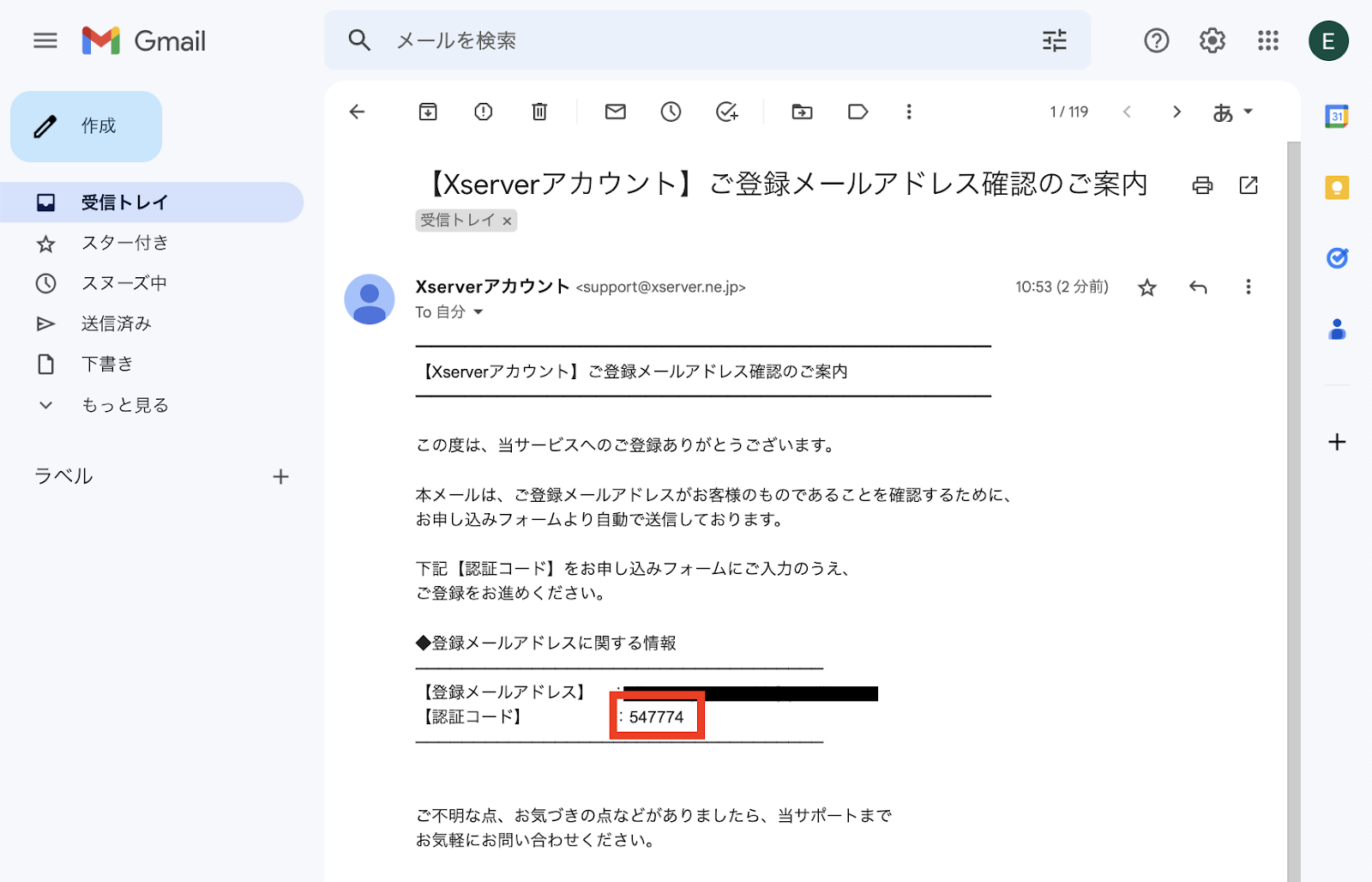Click the message scrollbar

[1293, 512]
